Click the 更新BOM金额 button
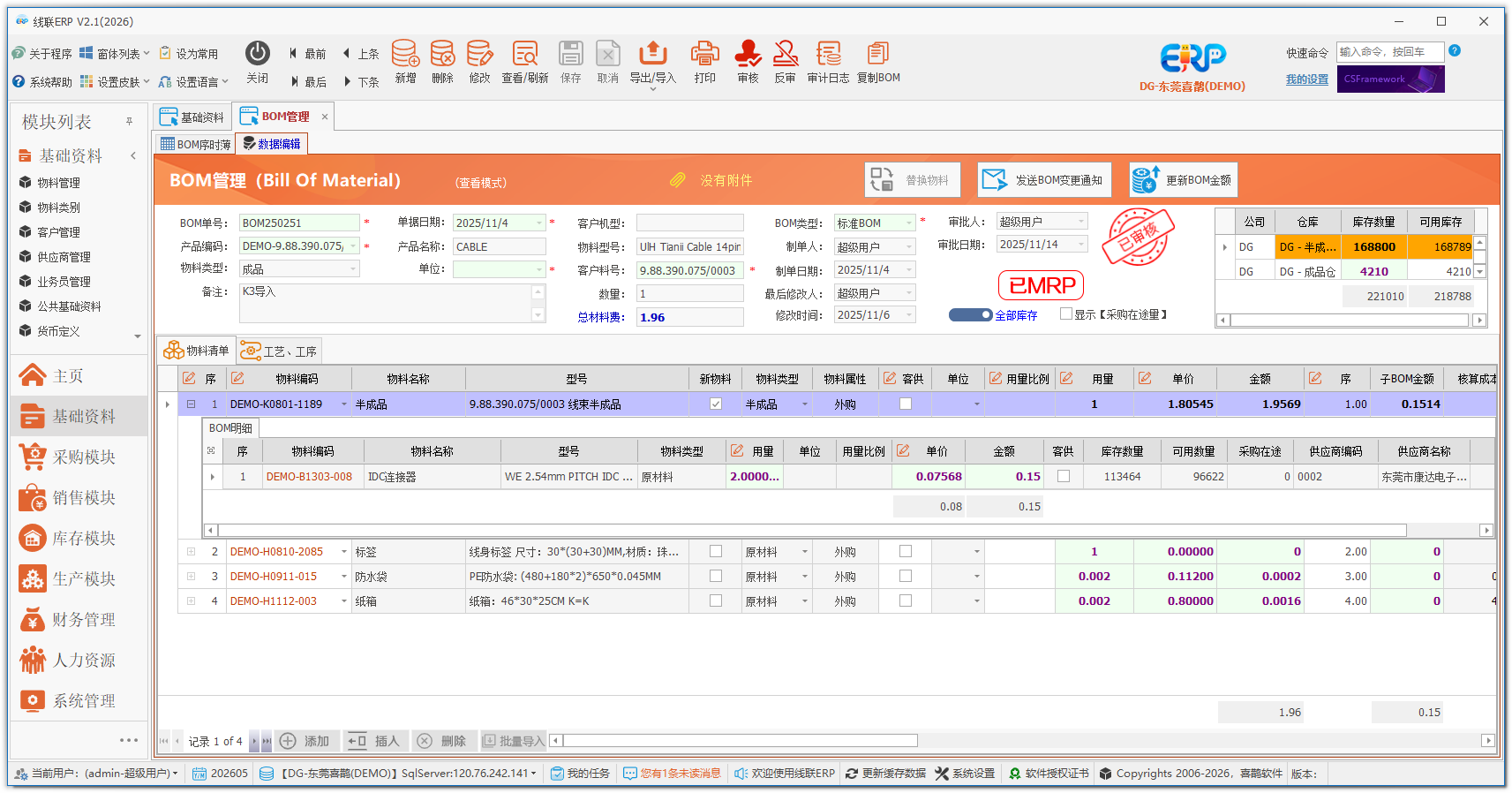The image size is (1512, 793). (x=1185, y=180)
